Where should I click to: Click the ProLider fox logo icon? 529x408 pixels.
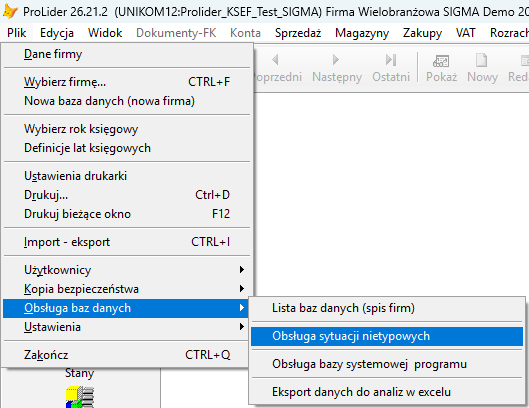coord(10,11)
